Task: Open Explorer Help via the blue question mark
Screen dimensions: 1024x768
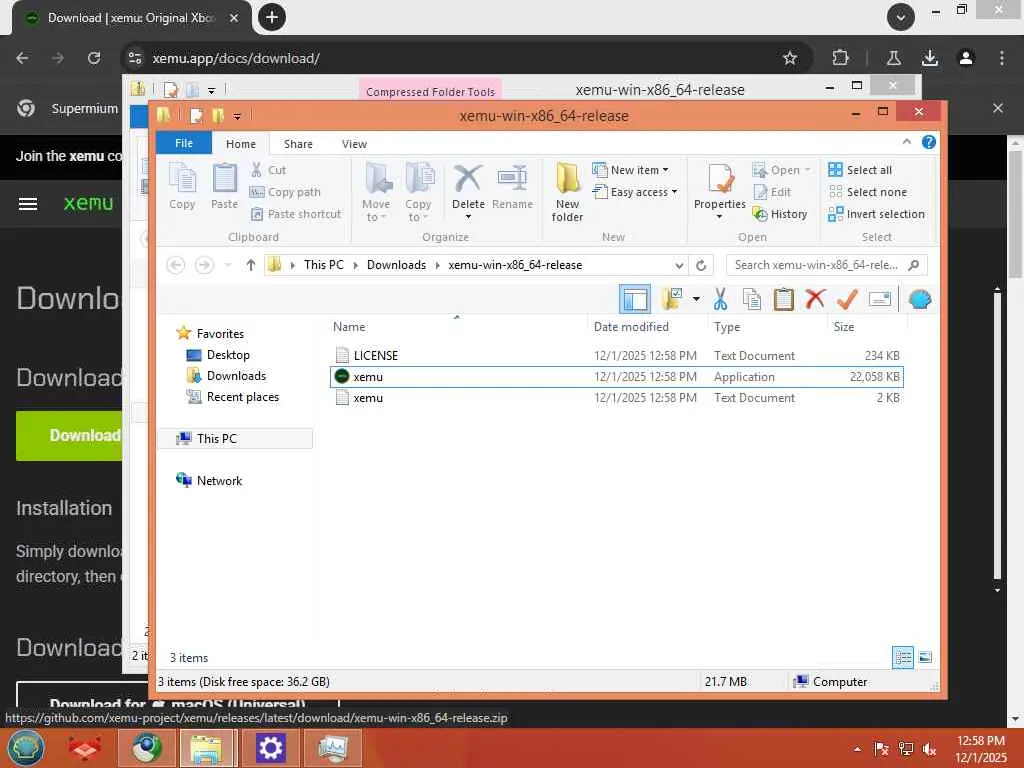Action: point(929,142)
